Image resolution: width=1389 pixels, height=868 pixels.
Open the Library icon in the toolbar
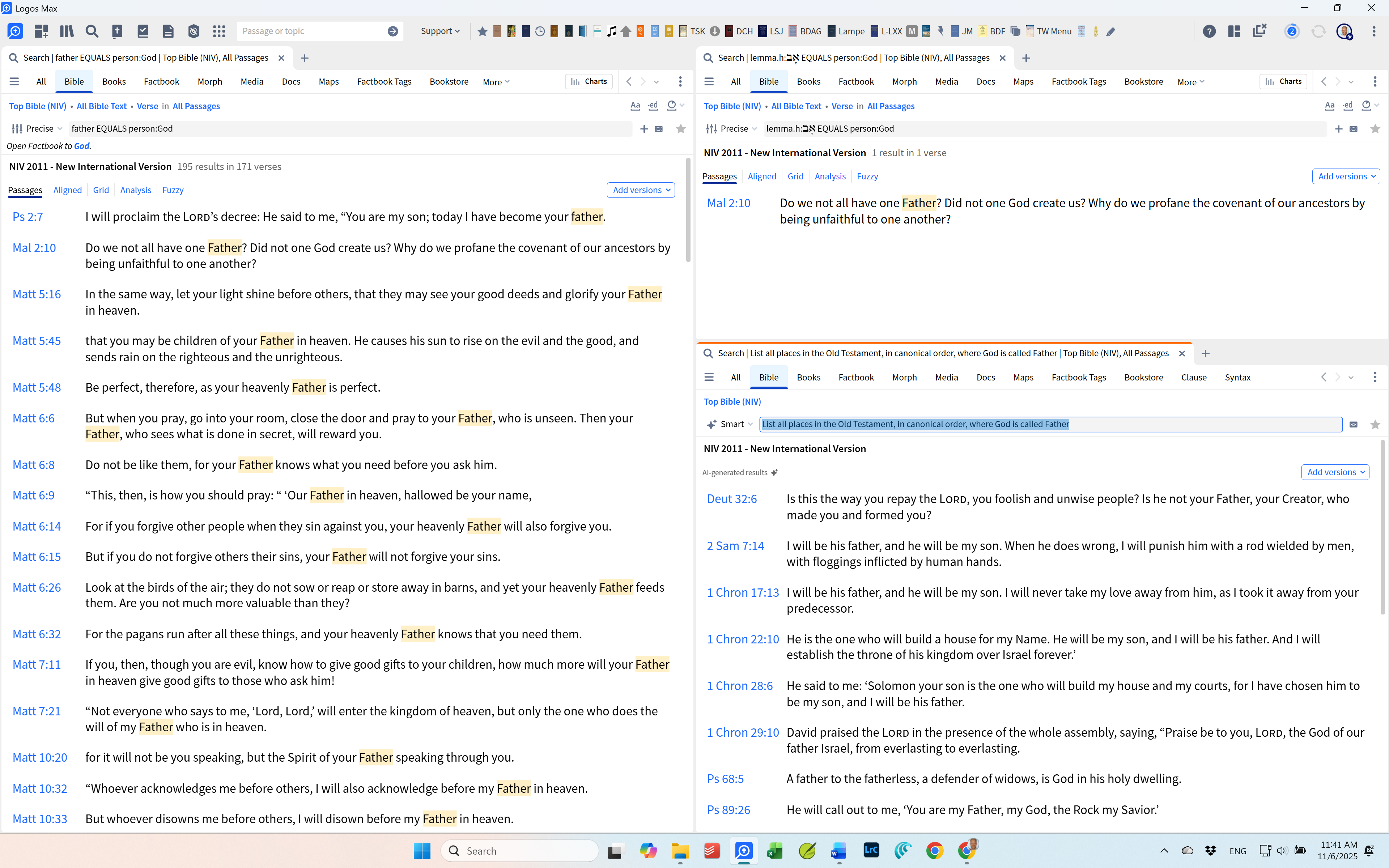(67, 31)
